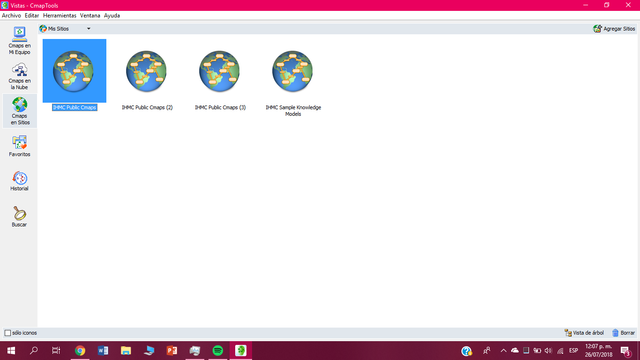
Task: Open the Editar menu
Action: coord(31,16)
